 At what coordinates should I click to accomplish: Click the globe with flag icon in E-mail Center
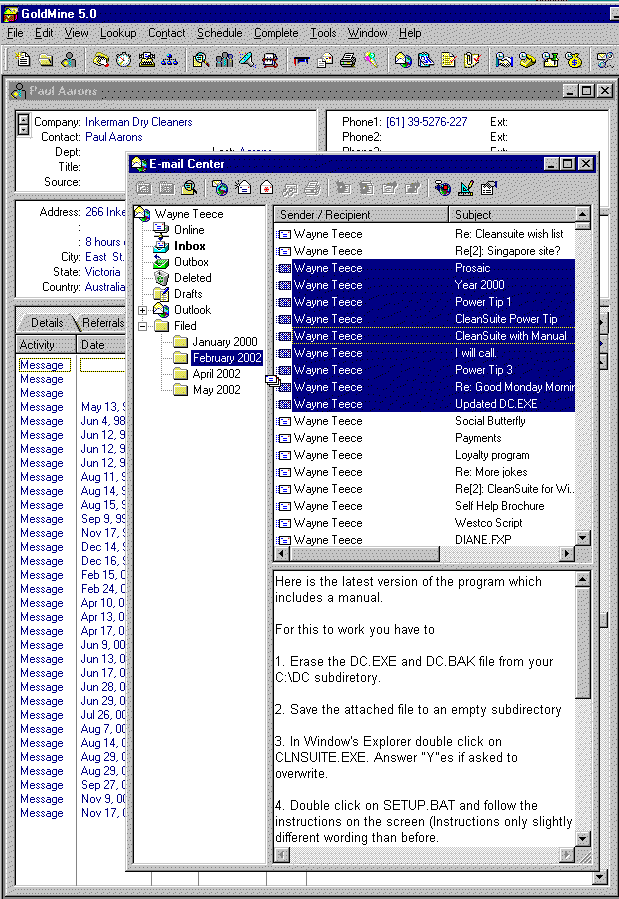442,187
